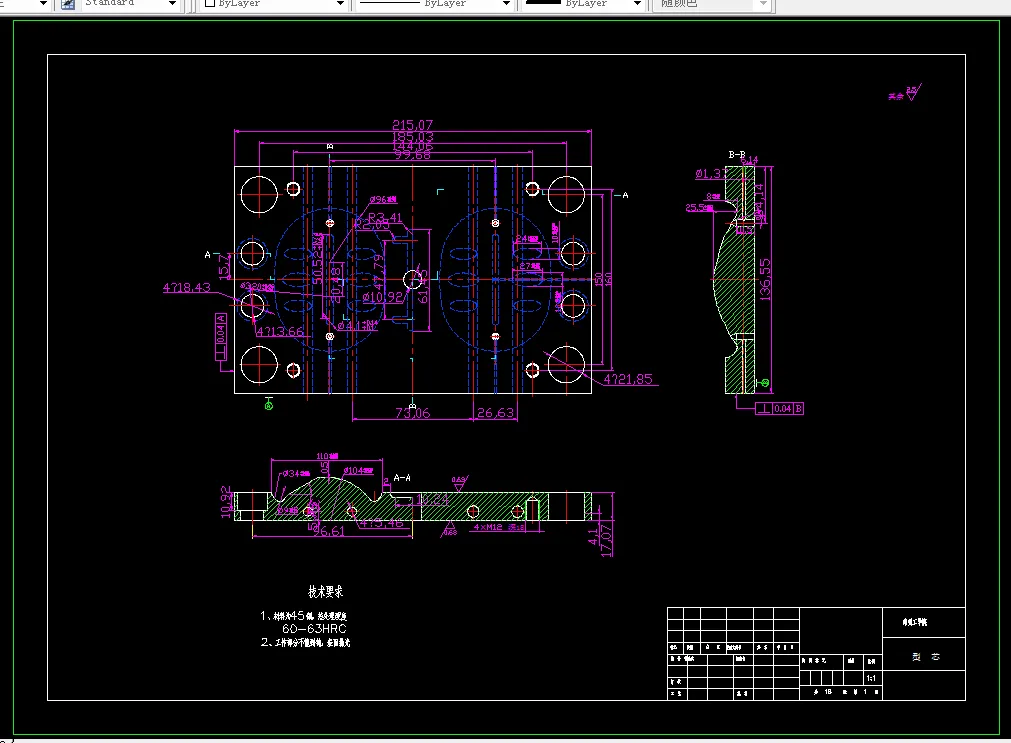Select the ø1.37 dimension in B-B view
This screenshot has width=1011, height=743.
click(x=711, y=173)
